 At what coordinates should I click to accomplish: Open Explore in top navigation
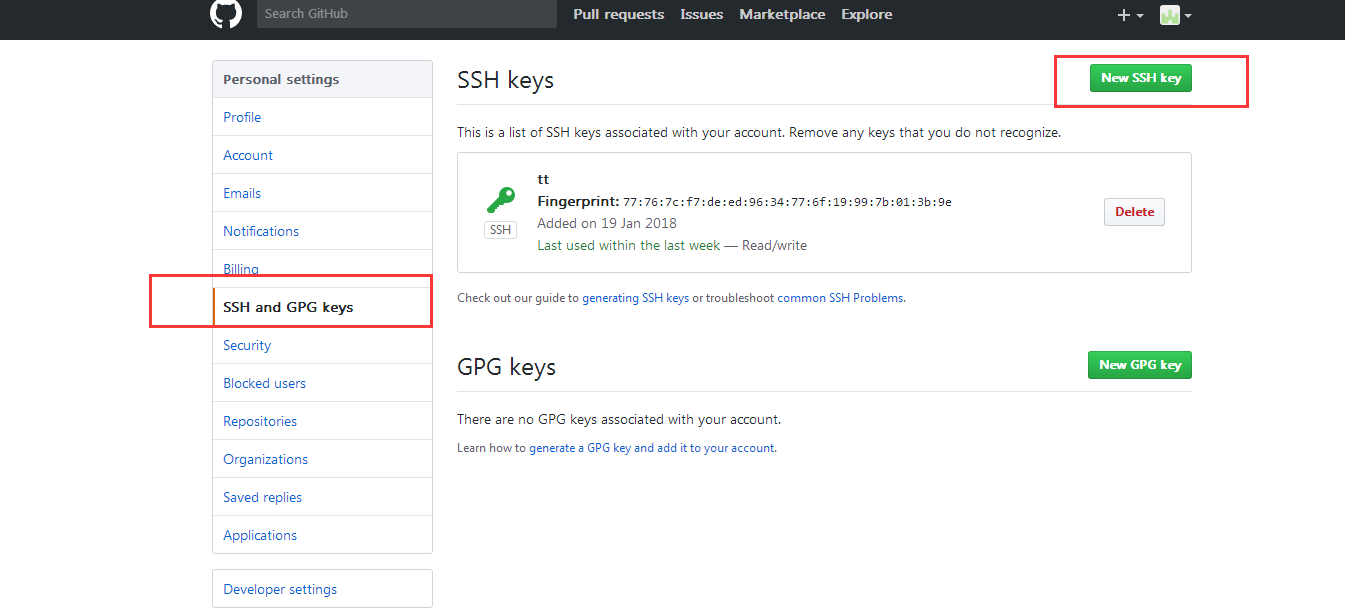867,14
